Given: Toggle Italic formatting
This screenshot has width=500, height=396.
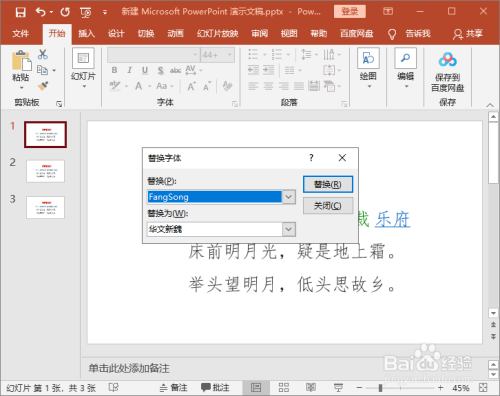Looking at the screenshot, I should 130,70.
